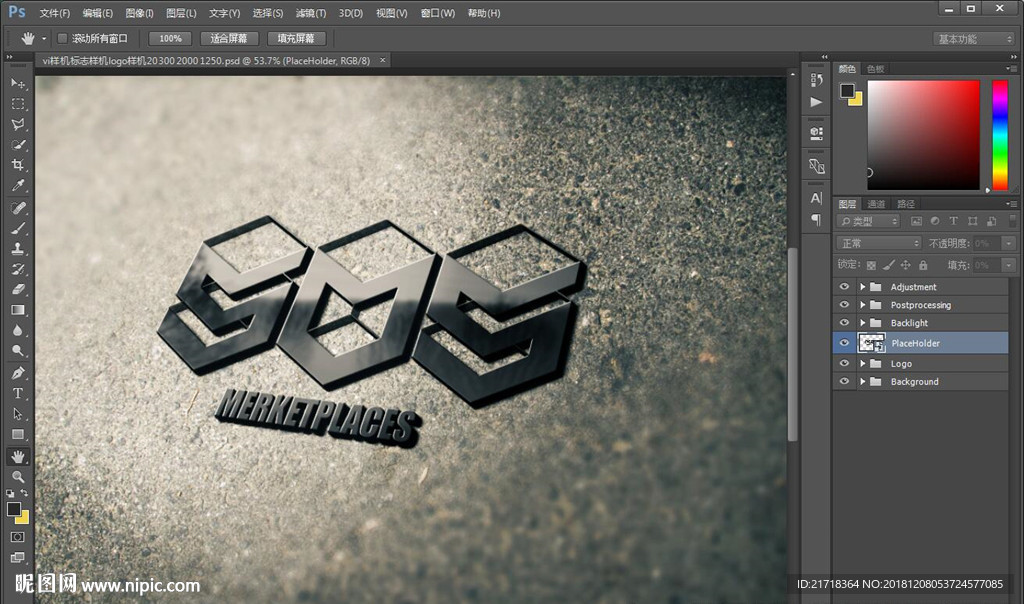The height and width of the screenshot is (604, 1024).
Task: Toggle visibility of the Logo group
Action: (844, 364)
